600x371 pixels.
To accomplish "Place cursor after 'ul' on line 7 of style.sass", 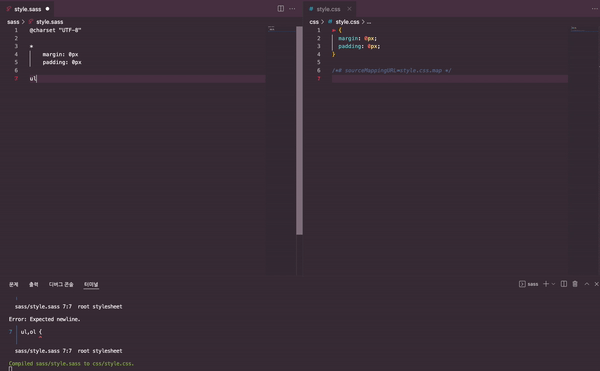I will tap(37, 78).
